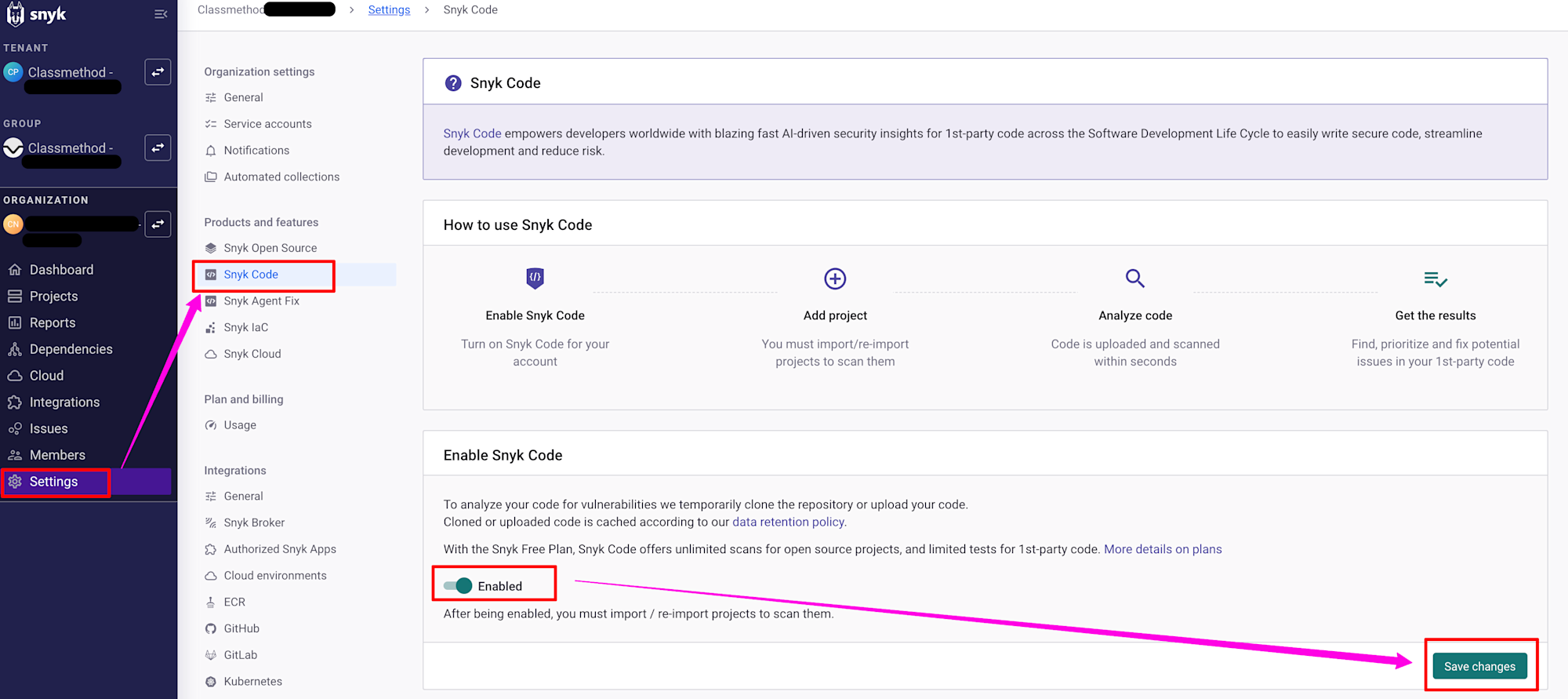
Task: Click the Snyk logo icon
Action: 16,14
